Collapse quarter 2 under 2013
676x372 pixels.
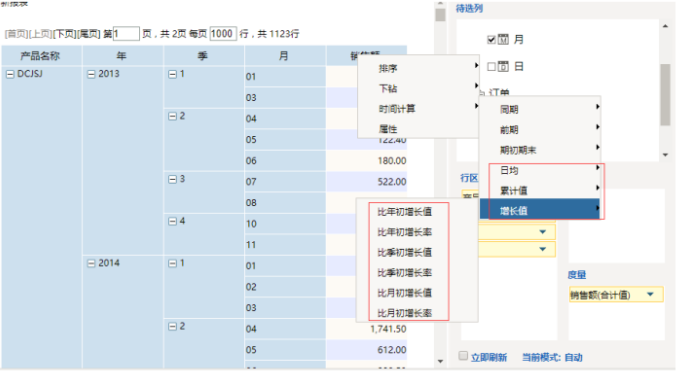tap(172, 116)
